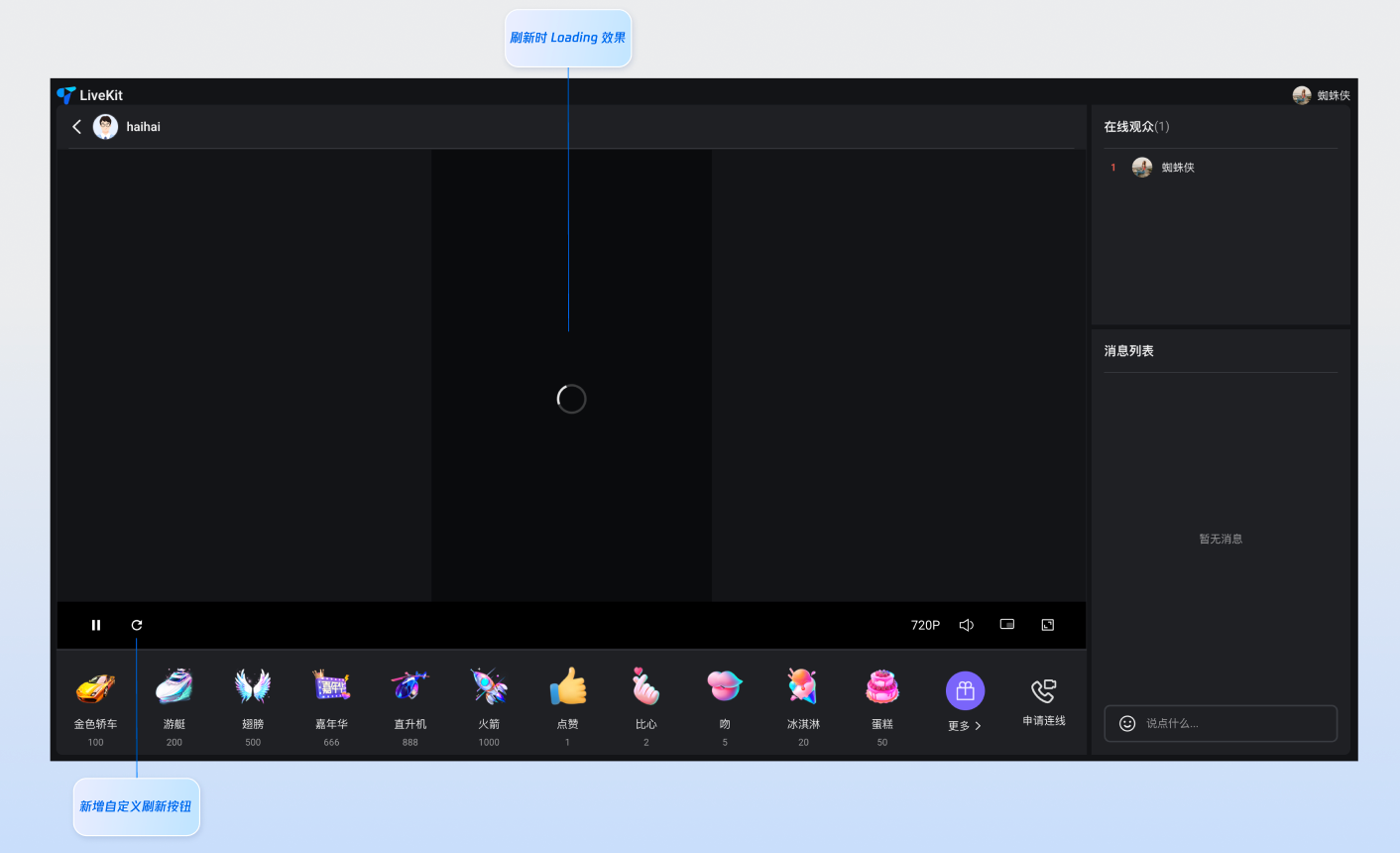Viewport: 1400px width, 853px height.
Task: Mute the stream volume
Action: [967, 625]
